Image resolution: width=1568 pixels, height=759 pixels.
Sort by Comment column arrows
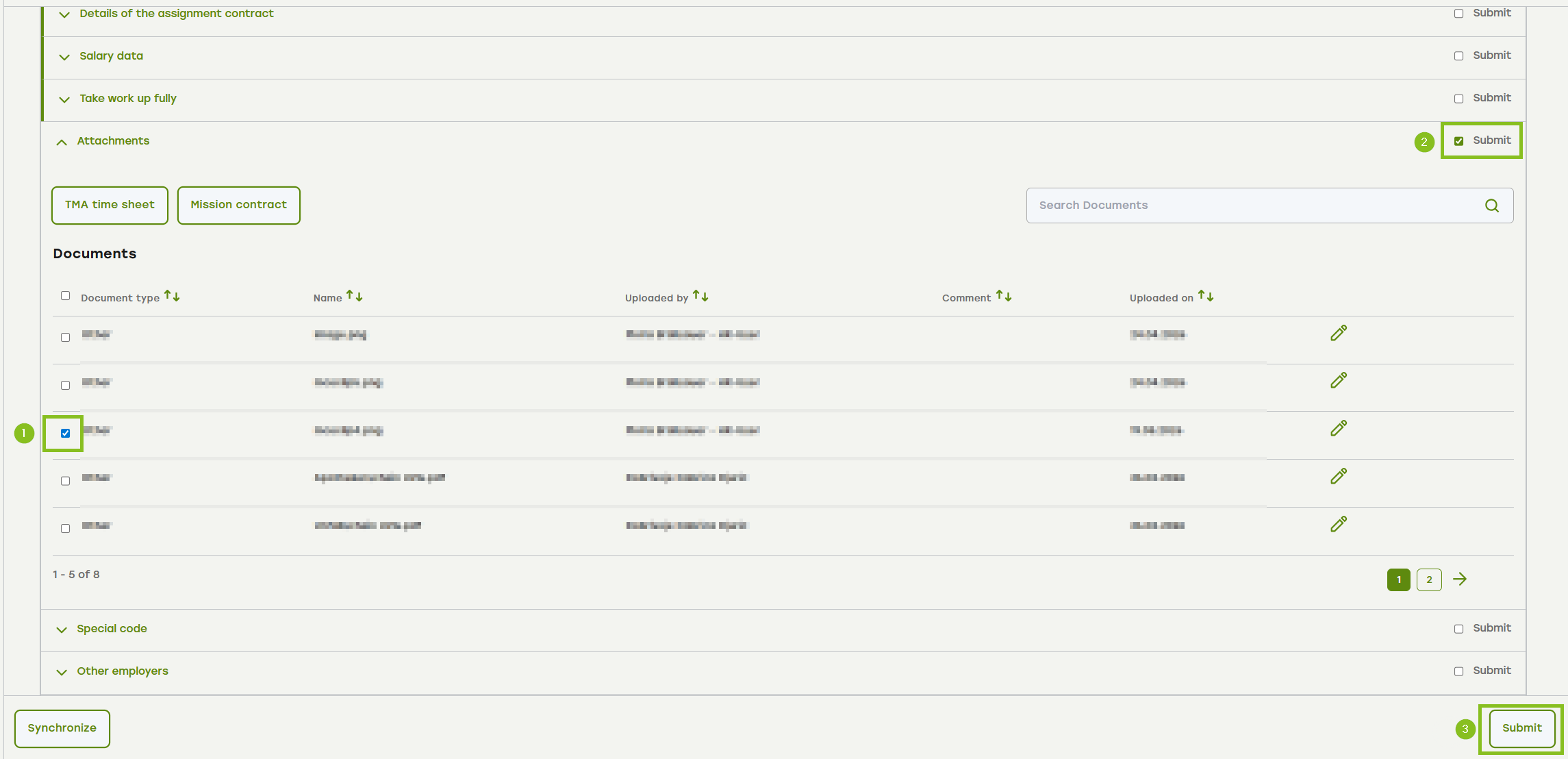[x=1004, y=296]
